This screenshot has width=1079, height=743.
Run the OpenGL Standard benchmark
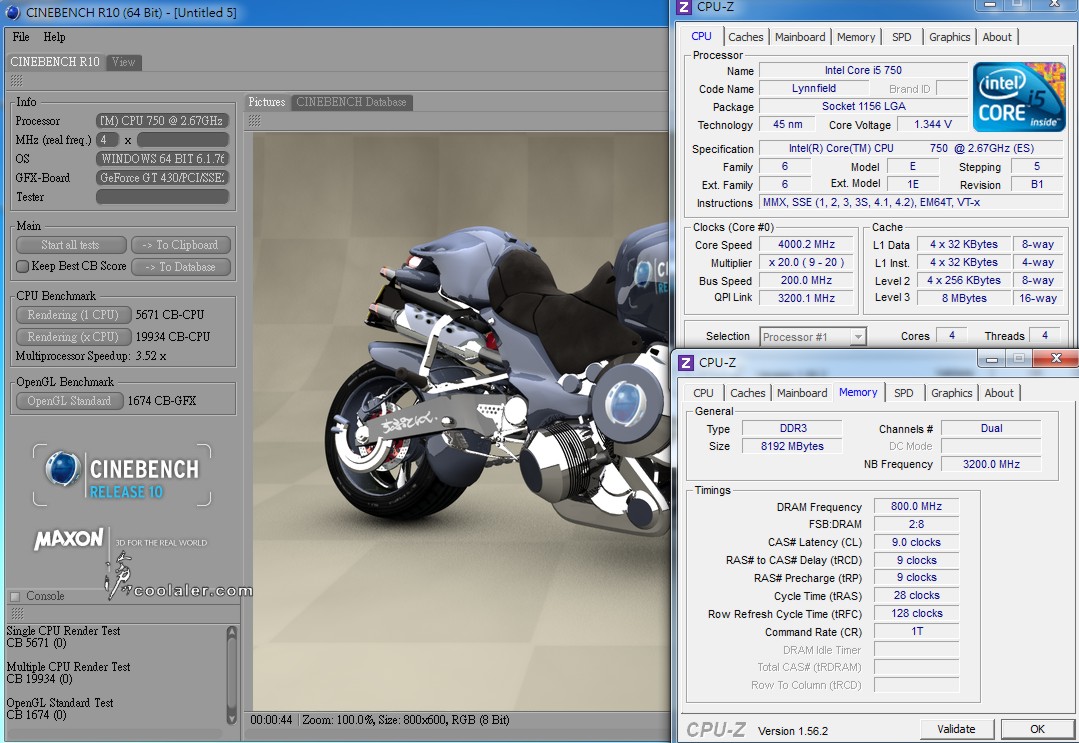point(69,401)
